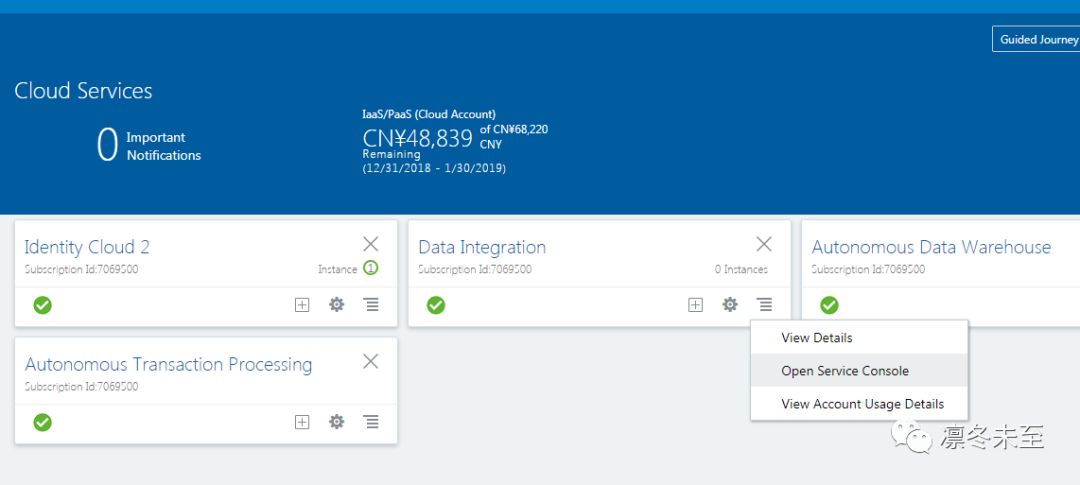Expand action menu on Autonomous Transaction Processing card
The image size is (1080, 485).
click(x=371, y=422)
